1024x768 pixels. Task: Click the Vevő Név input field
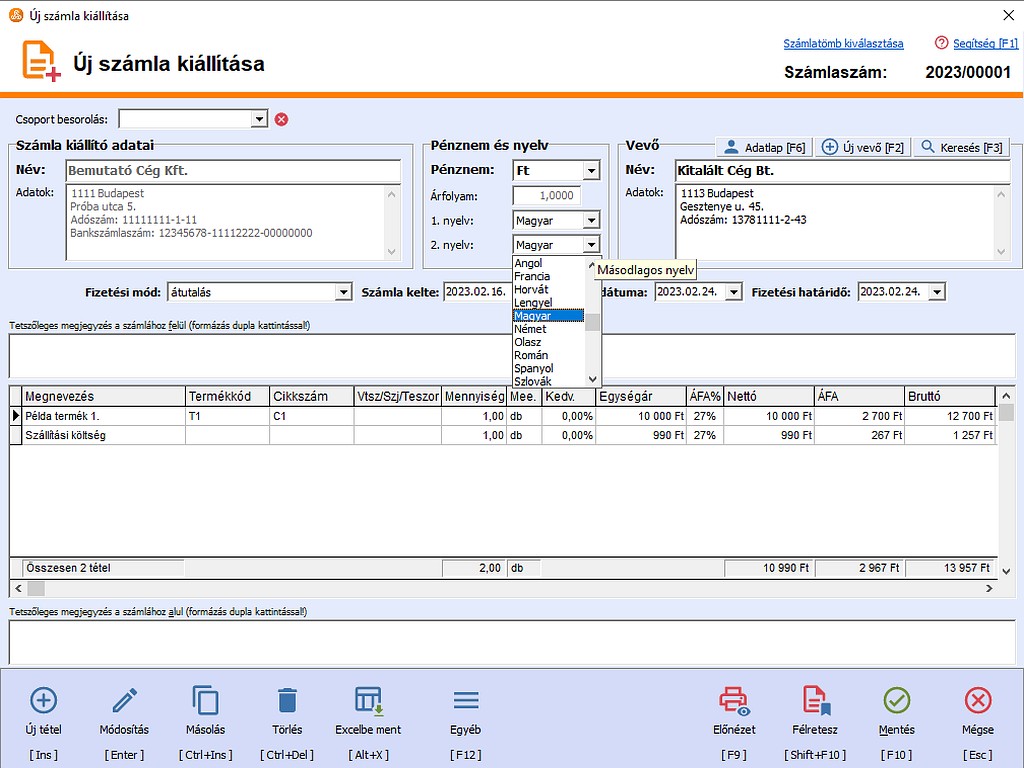click(842, 171)
